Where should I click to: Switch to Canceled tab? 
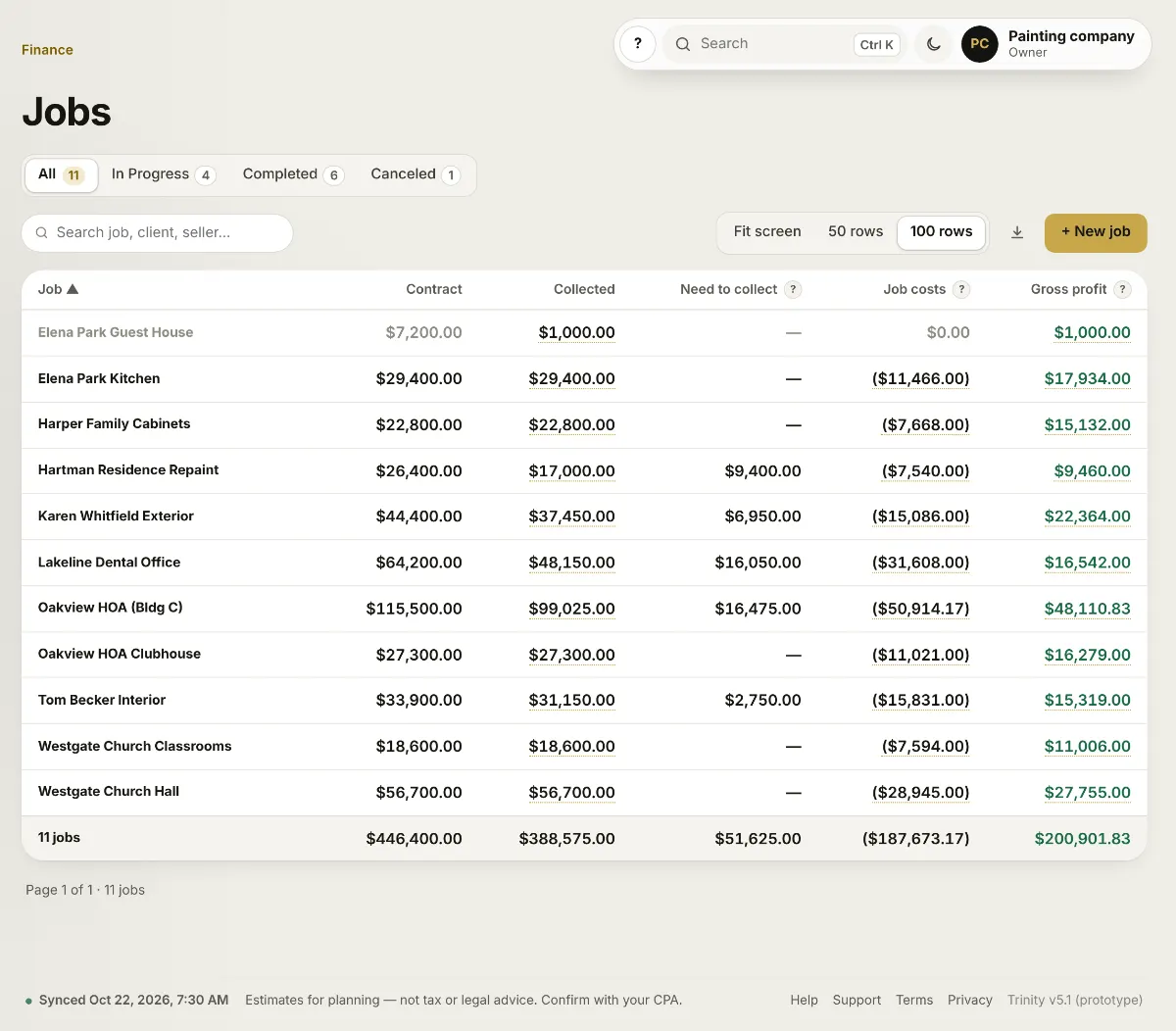pyautogui.click(x=415, y=174)
